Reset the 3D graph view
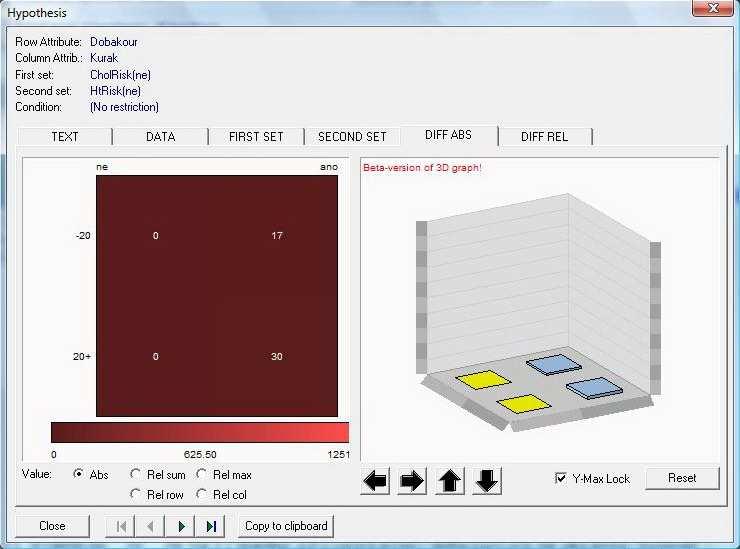740x549 pixels. [x=682, y=478]
